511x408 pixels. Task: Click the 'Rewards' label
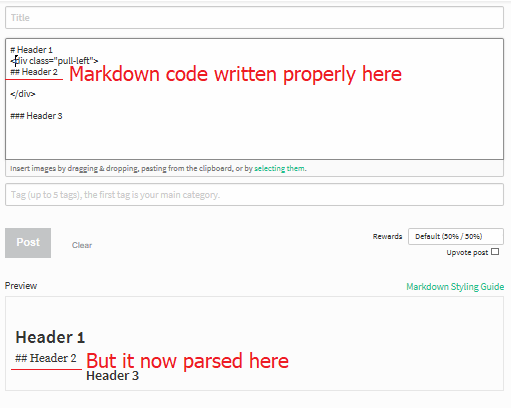387,236
